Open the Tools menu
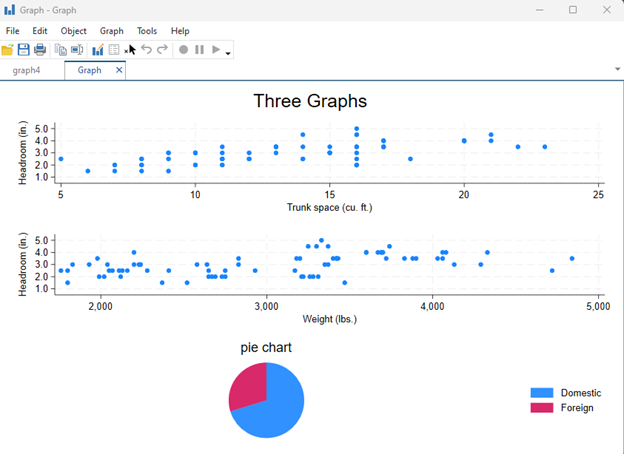The height and width of the screenshot is (454, 624). (x=147, y=31)
